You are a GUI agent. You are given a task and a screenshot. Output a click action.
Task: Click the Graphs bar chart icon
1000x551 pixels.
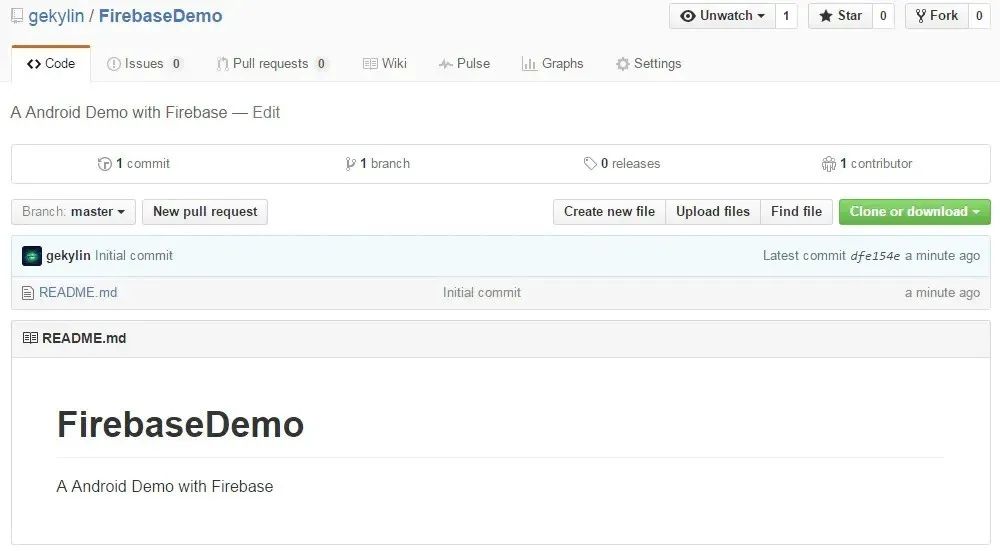coord(529,64)
